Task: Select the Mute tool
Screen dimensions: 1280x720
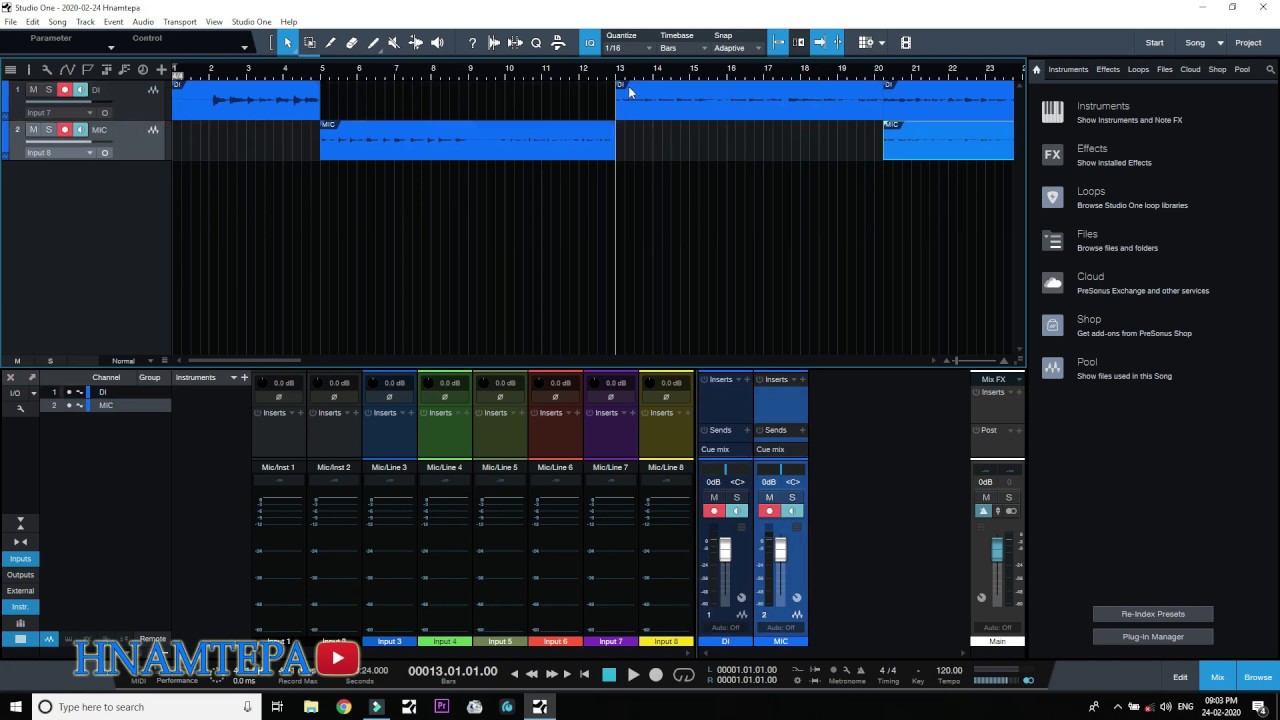Action: [x=393, y=43]
